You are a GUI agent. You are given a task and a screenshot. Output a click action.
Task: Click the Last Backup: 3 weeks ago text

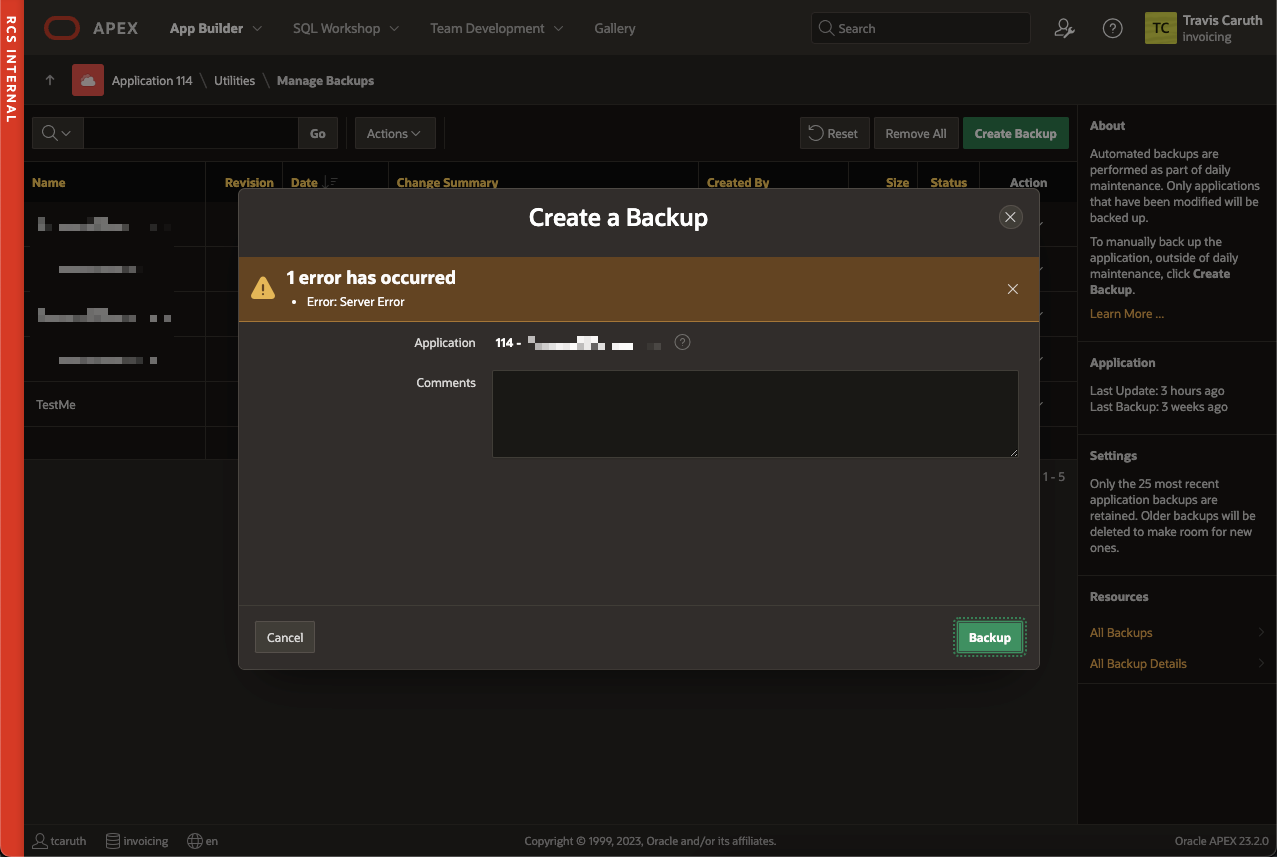pos(1158,407)
